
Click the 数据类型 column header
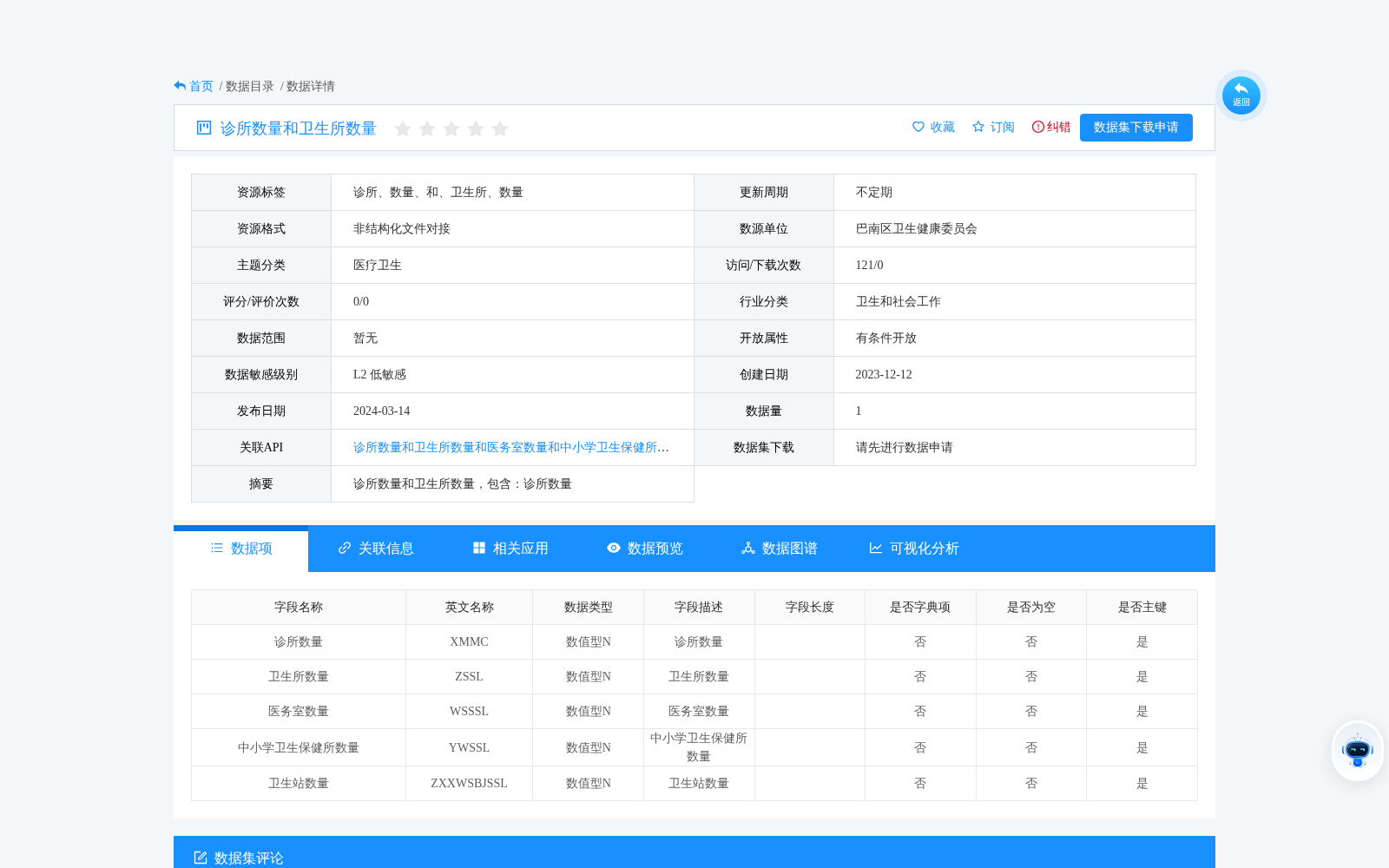(x=589, y=607)
